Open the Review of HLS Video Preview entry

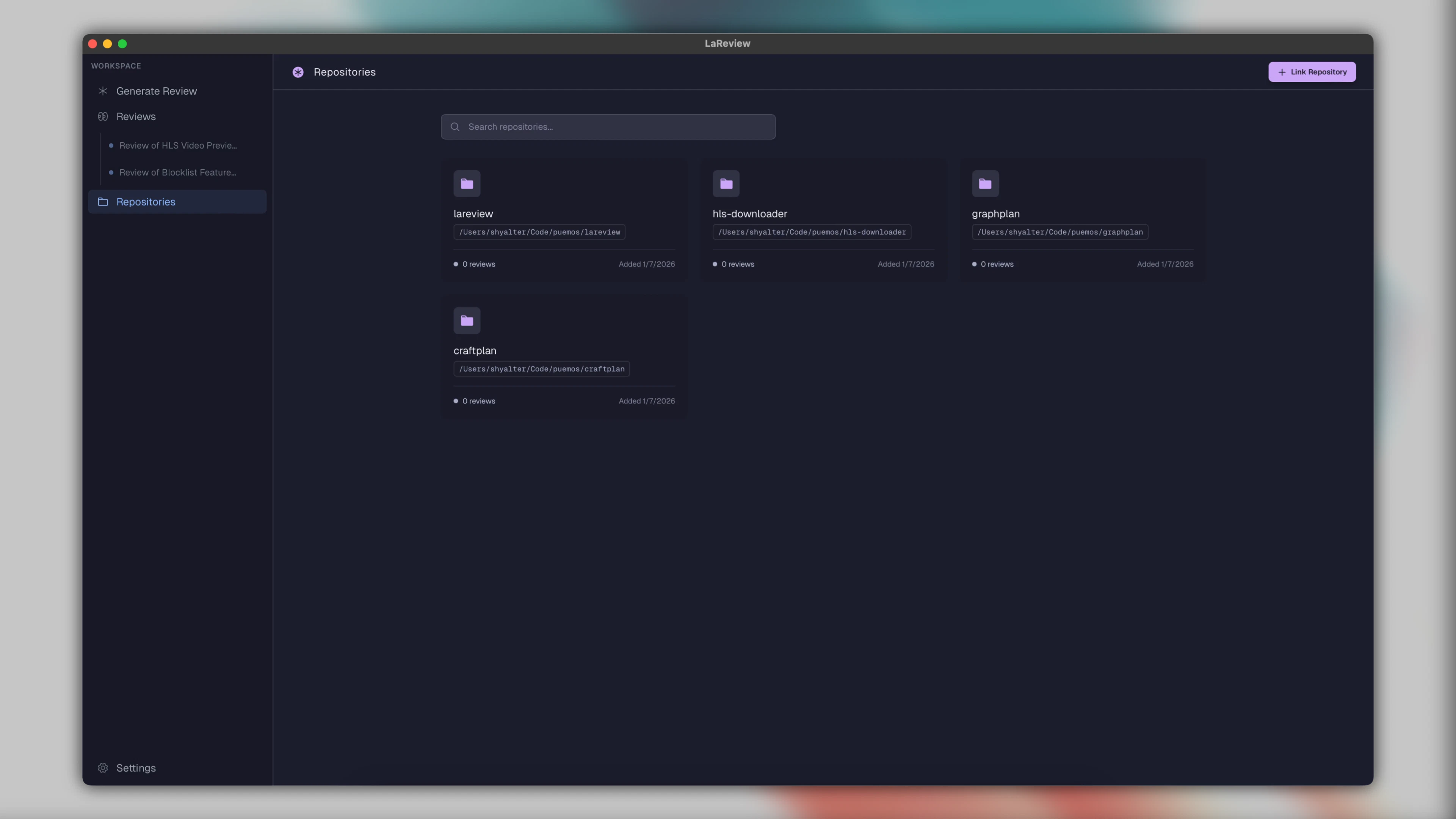click(177, 145)
